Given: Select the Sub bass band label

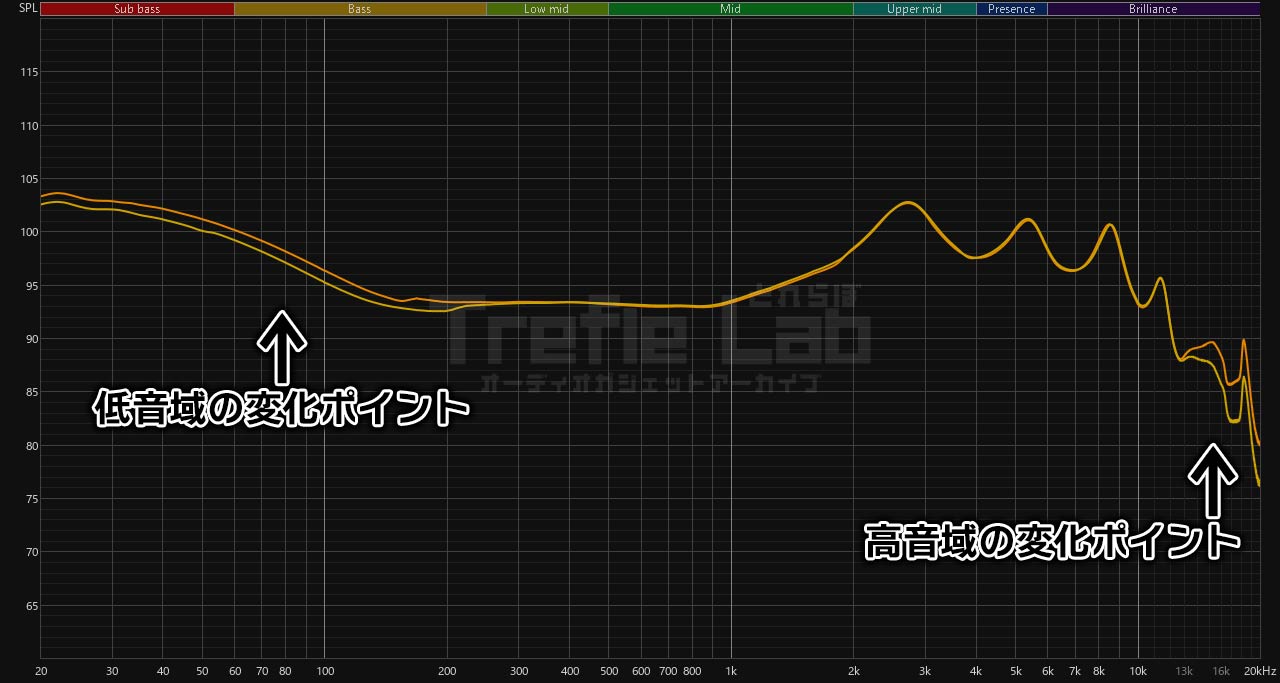Looking at the screenshot, I should click(x=137, y=9).
